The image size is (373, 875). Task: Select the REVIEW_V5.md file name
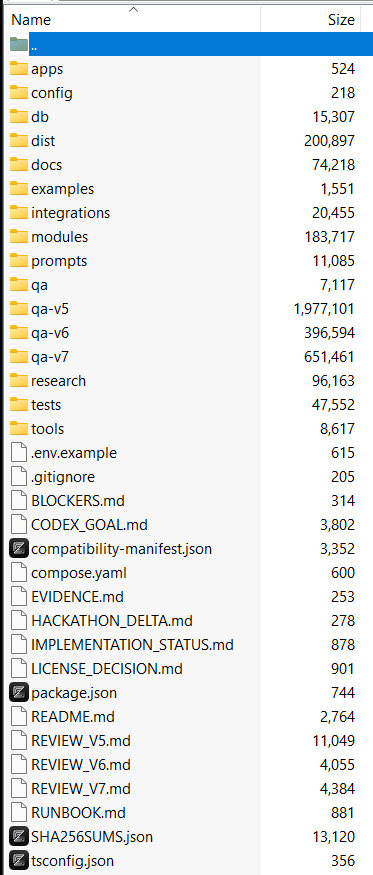point(81,741)
